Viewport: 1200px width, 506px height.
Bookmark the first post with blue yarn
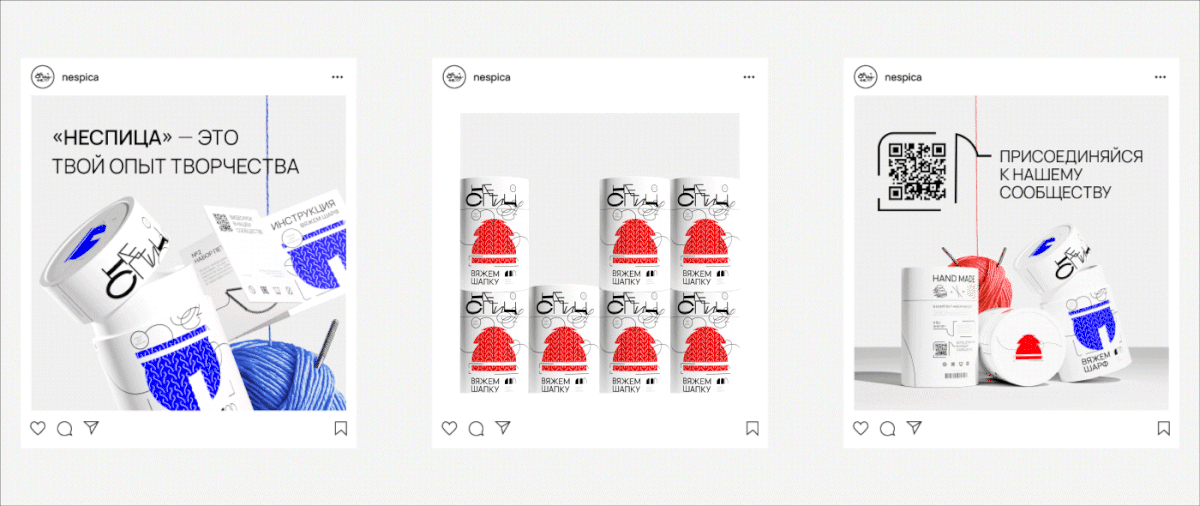(340, 428)
